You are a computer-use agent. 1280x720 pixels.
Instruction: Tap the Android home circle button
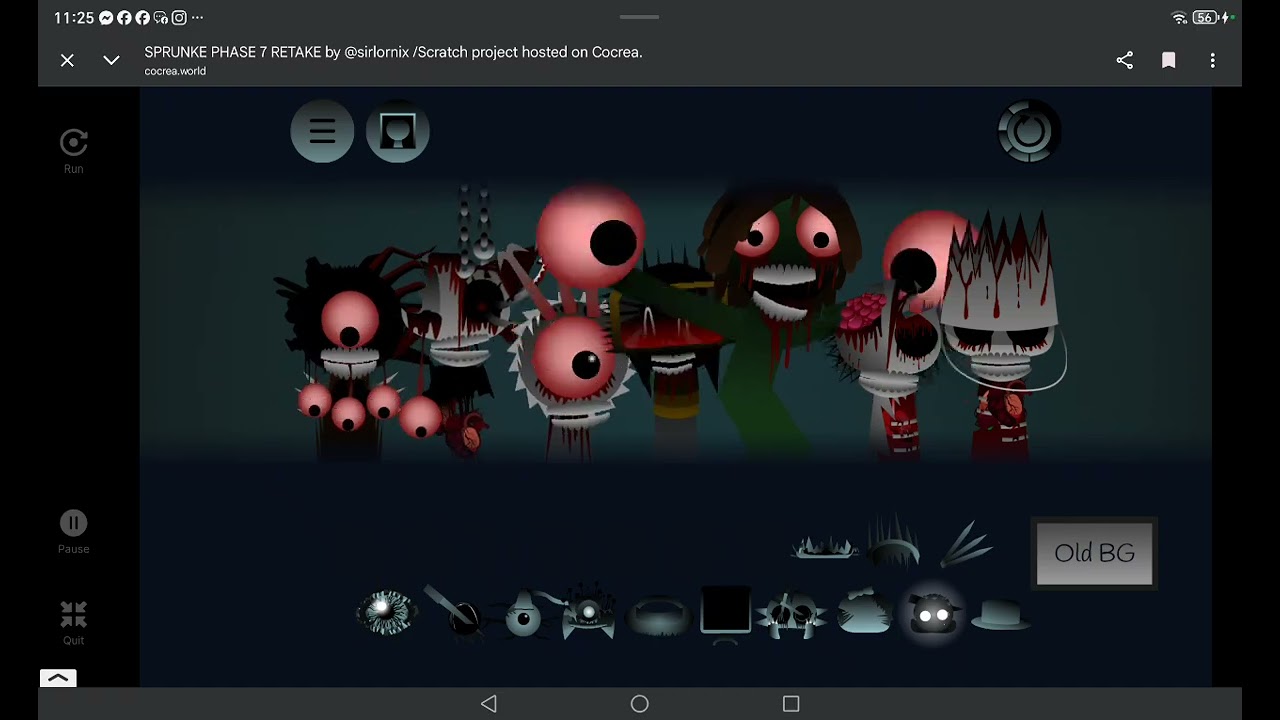pos(640,704)
